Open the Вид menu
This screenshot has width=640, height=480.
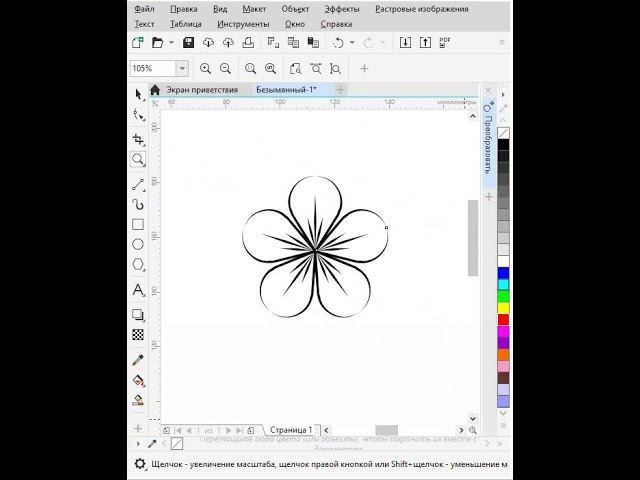(220, 9)
